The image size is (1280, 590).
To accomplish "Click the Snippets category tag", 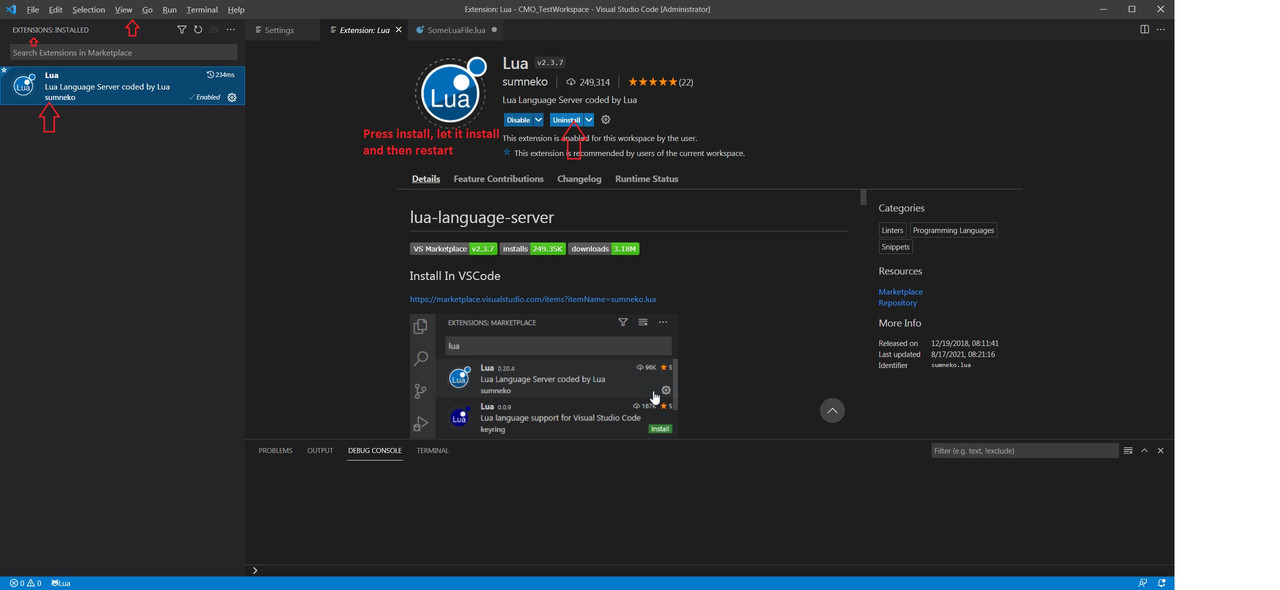I will coord(895,247).
